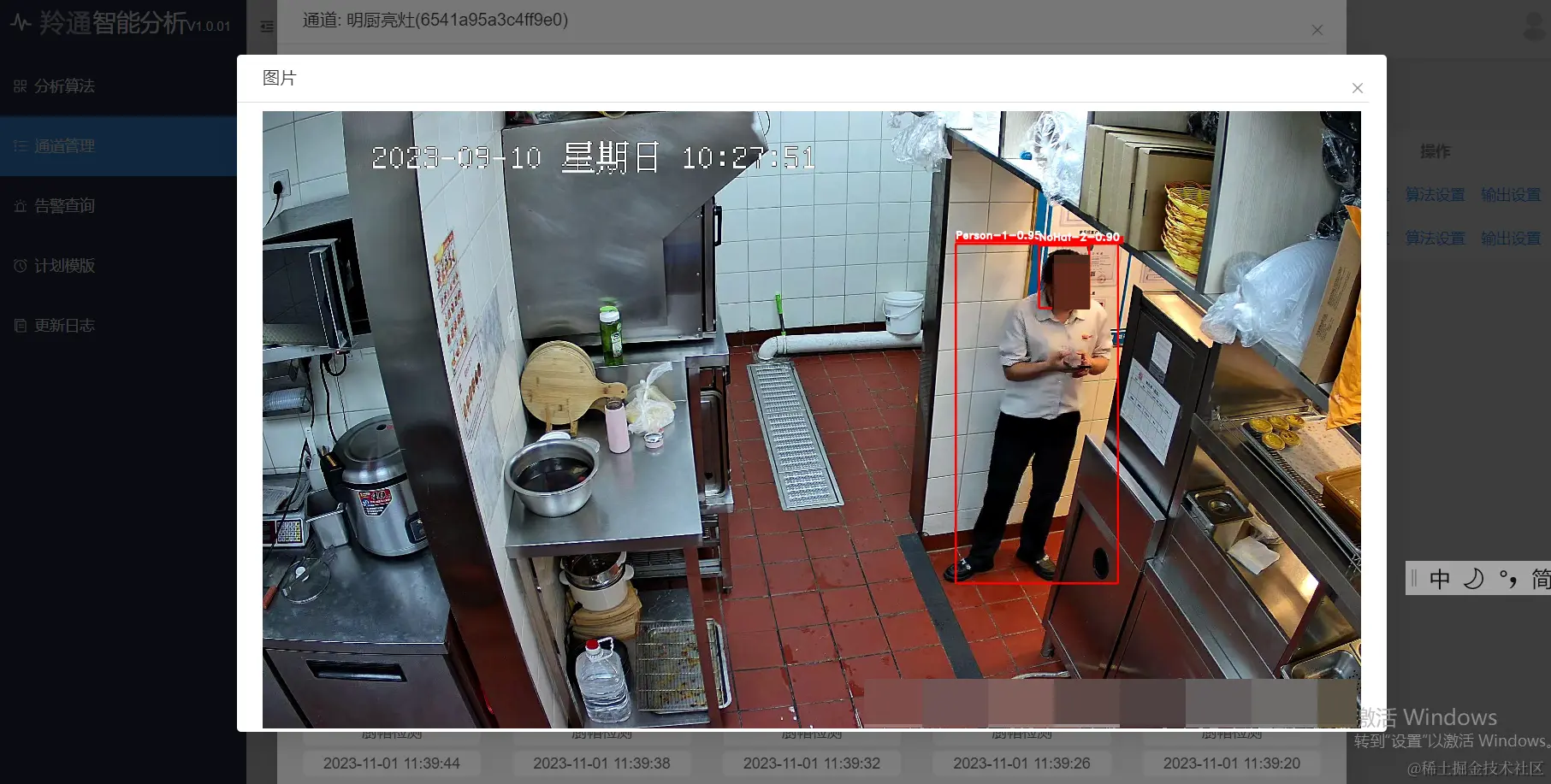Screen dimensions: 1551x784
Task: Select 通道管理 in the sidebar
Action: (x=118, y=146)
